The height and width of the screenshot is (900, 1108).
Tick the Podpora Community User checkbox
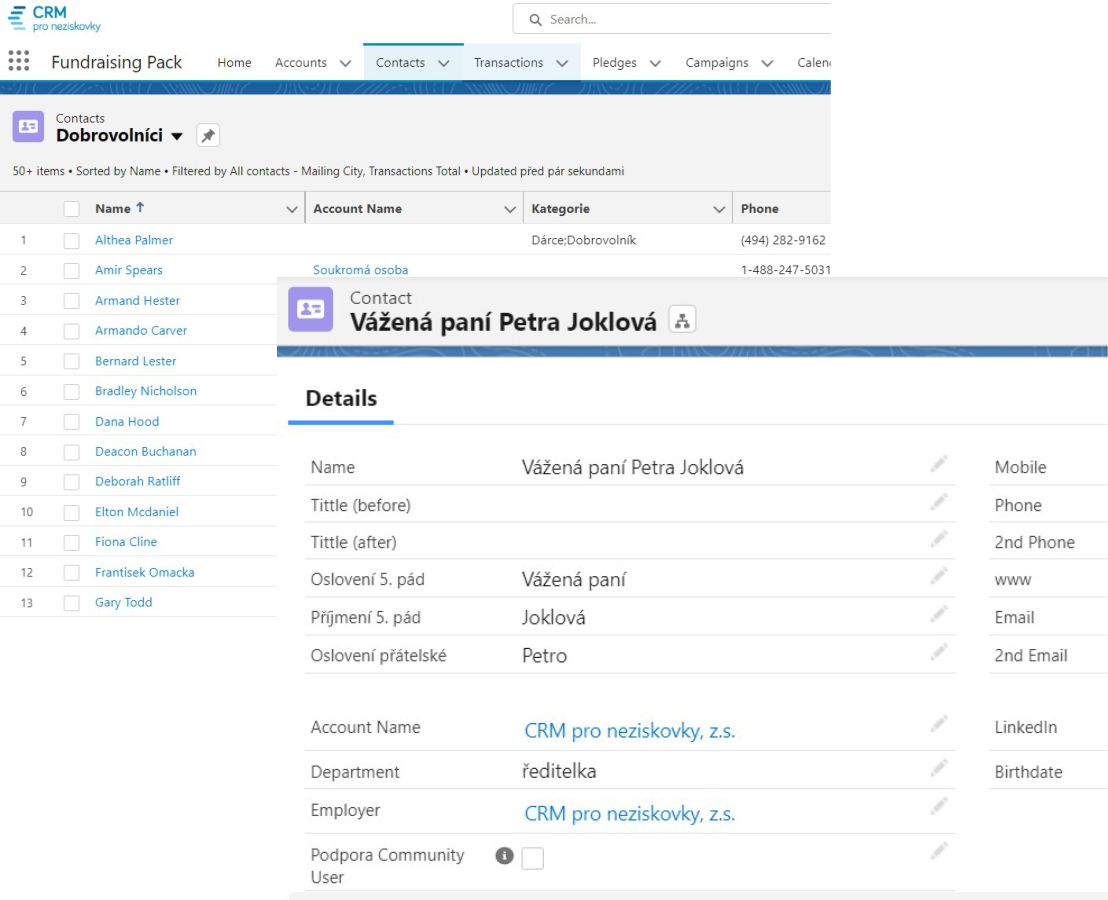tap(533, 858)
